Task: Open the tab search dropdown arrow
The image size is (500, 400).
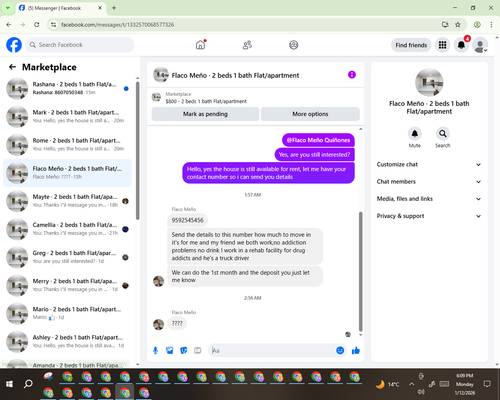Action: [x=8, y=8]
